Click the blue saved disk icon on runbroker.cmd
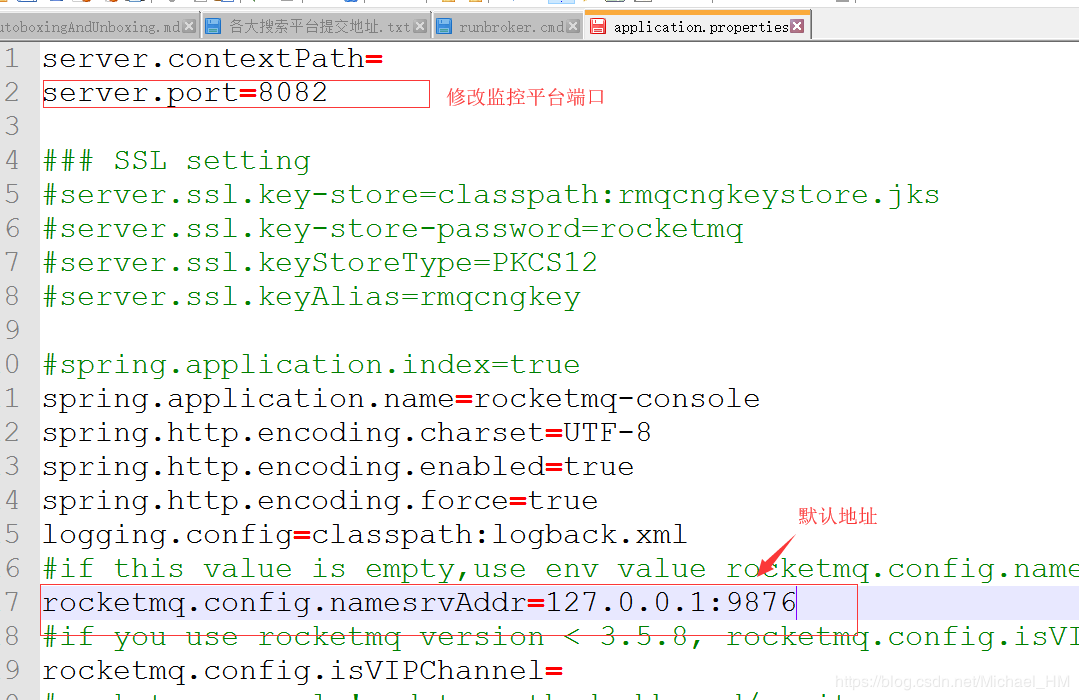 (445, 26)
